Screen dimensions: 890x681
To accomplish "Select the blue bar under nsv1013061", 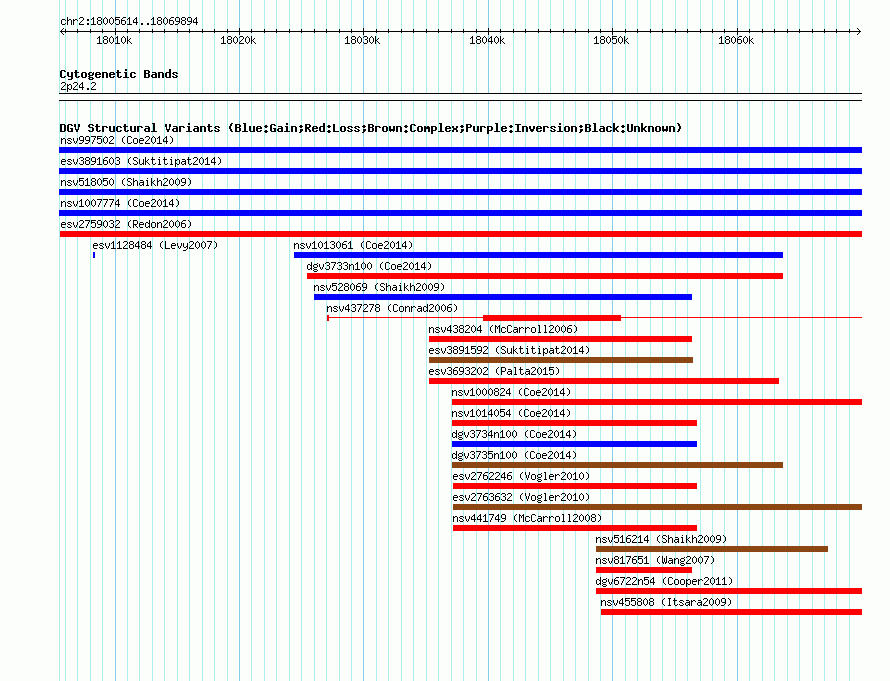I will [x=538, y=255].
